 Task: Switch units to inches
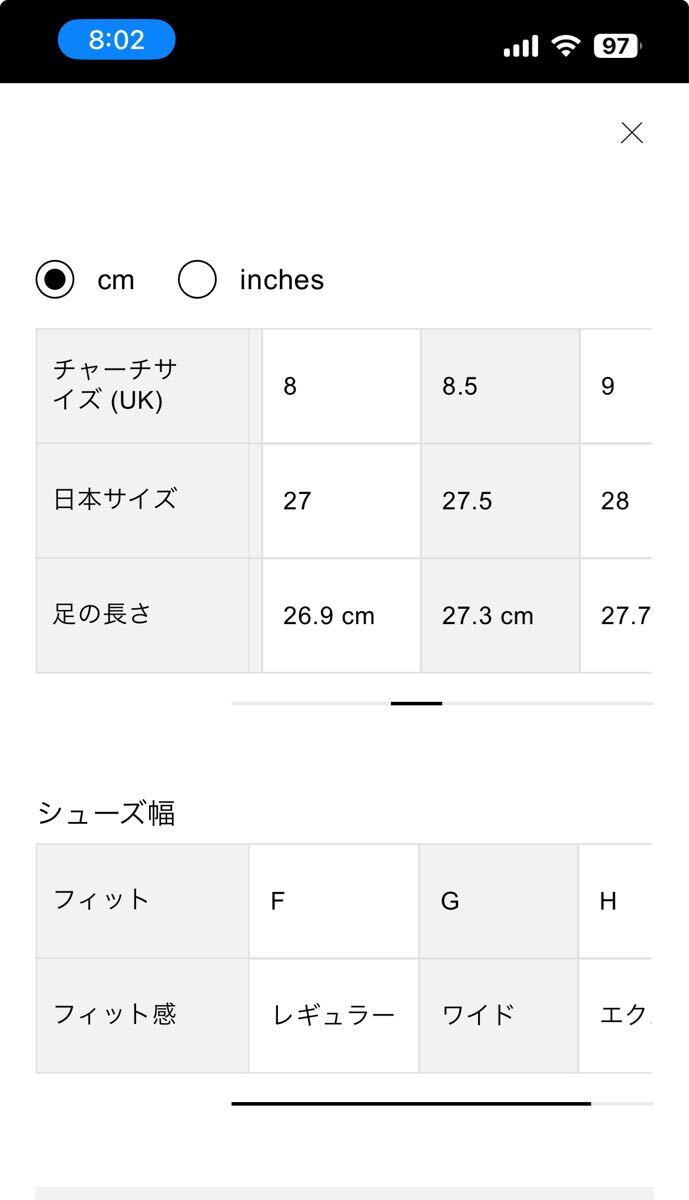pyautogui.click(x=198, y=280)
